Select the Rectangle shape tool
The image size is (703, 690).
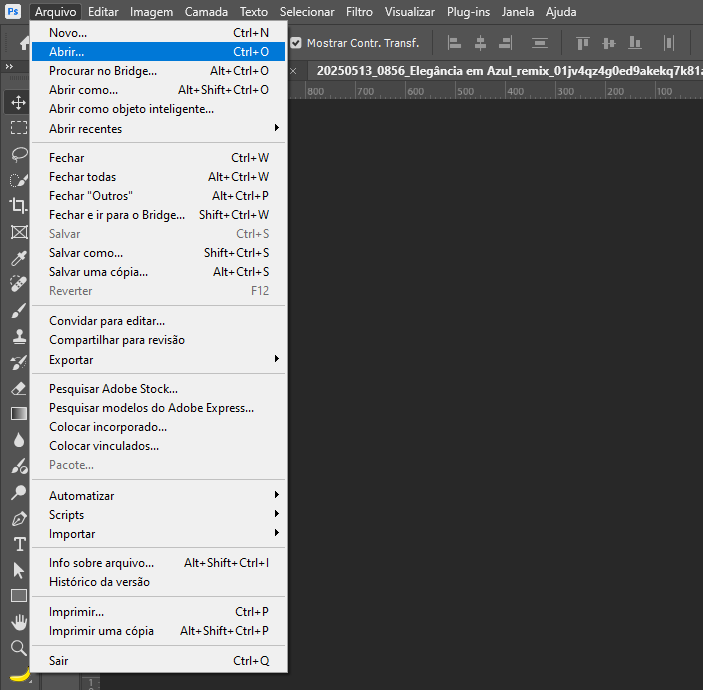18,596
